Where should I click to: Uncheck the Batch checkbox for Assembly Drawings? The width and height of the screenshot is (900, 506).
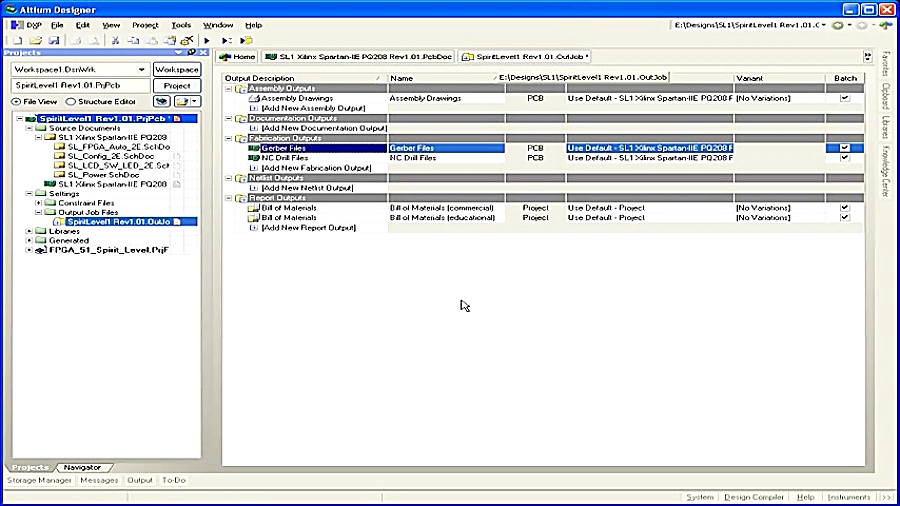pyautogui.click(x=845, y=98)
